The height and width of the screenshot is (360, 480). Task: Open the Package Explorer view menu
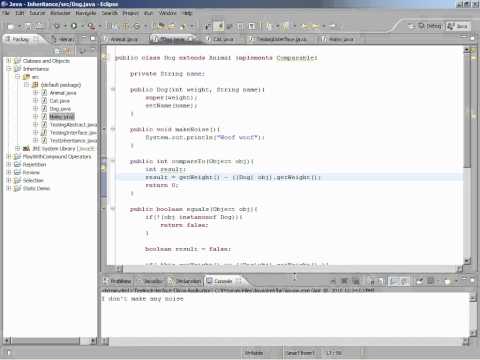[93, 51]
